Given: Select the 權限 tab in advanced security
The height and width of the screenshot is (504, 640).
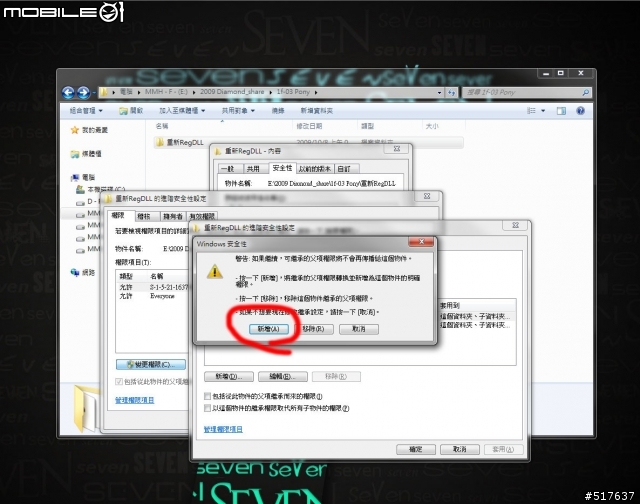Looking at the screenshot, I should pos(121,215).
